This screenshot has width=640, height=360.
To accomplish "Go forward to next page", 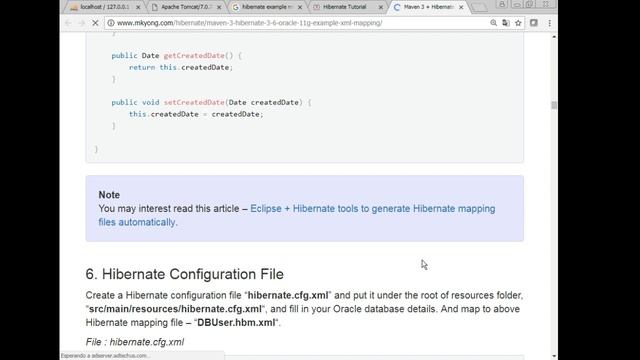I will click(x=82, y=23).
